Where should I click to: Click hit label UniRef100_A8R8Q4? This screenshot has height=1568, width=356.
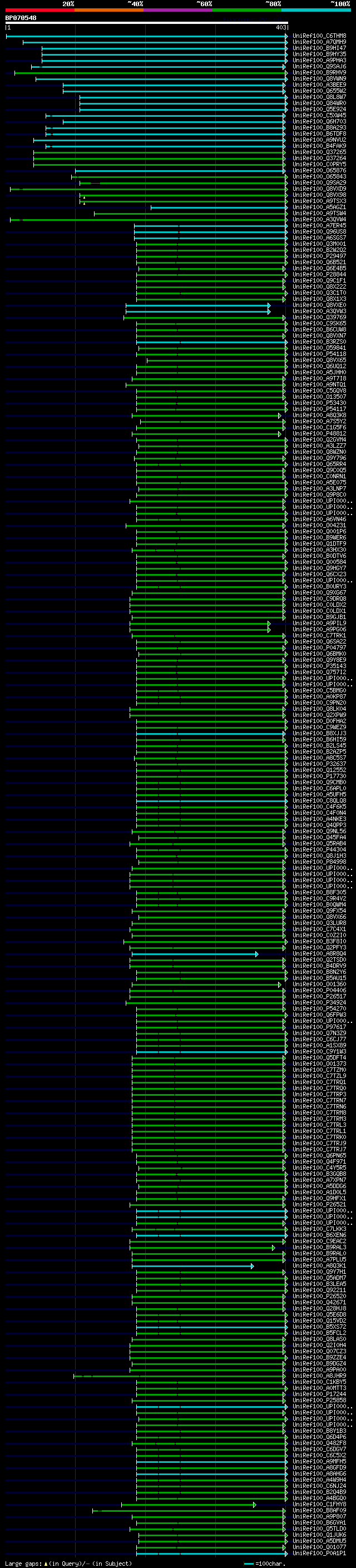tap(319, 954)
